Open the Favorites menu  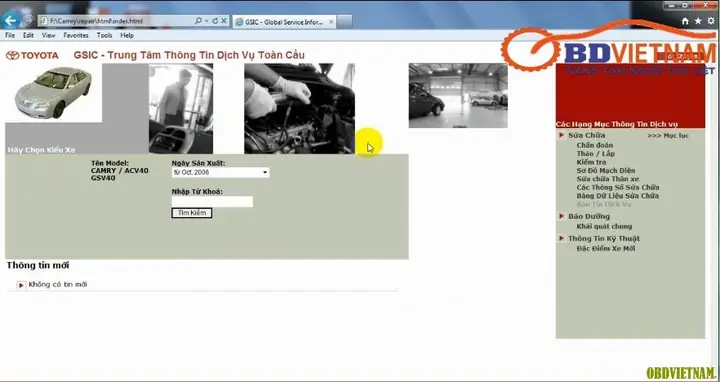pyautogui.click(x=76, y=35)
